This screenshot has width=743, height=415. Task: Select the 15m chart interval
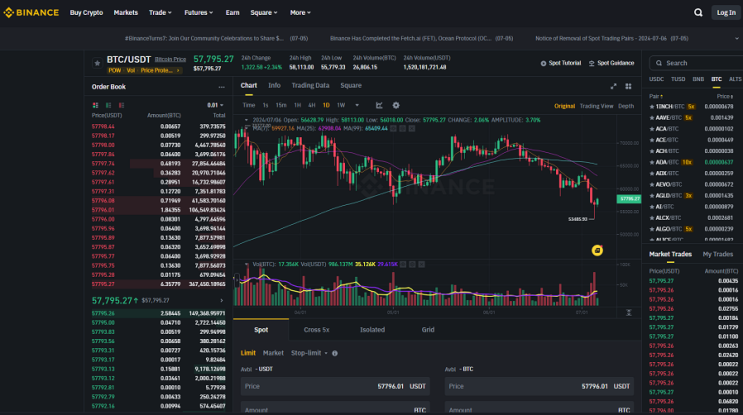[x=281, y=105]
